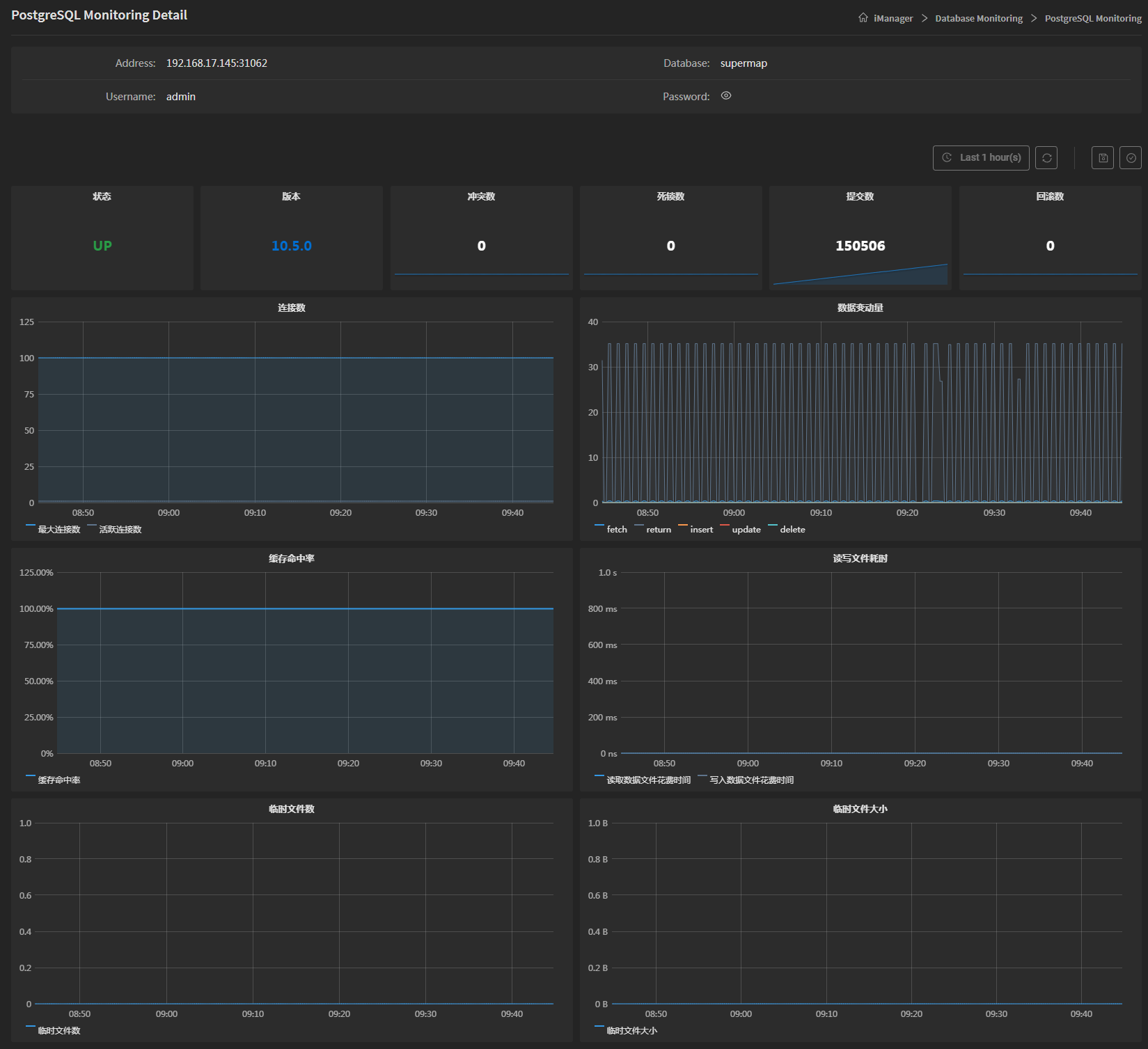Click the address value 192.168.17.145:31062
Screen dimensions: 1148x1049
coord(217,63)
